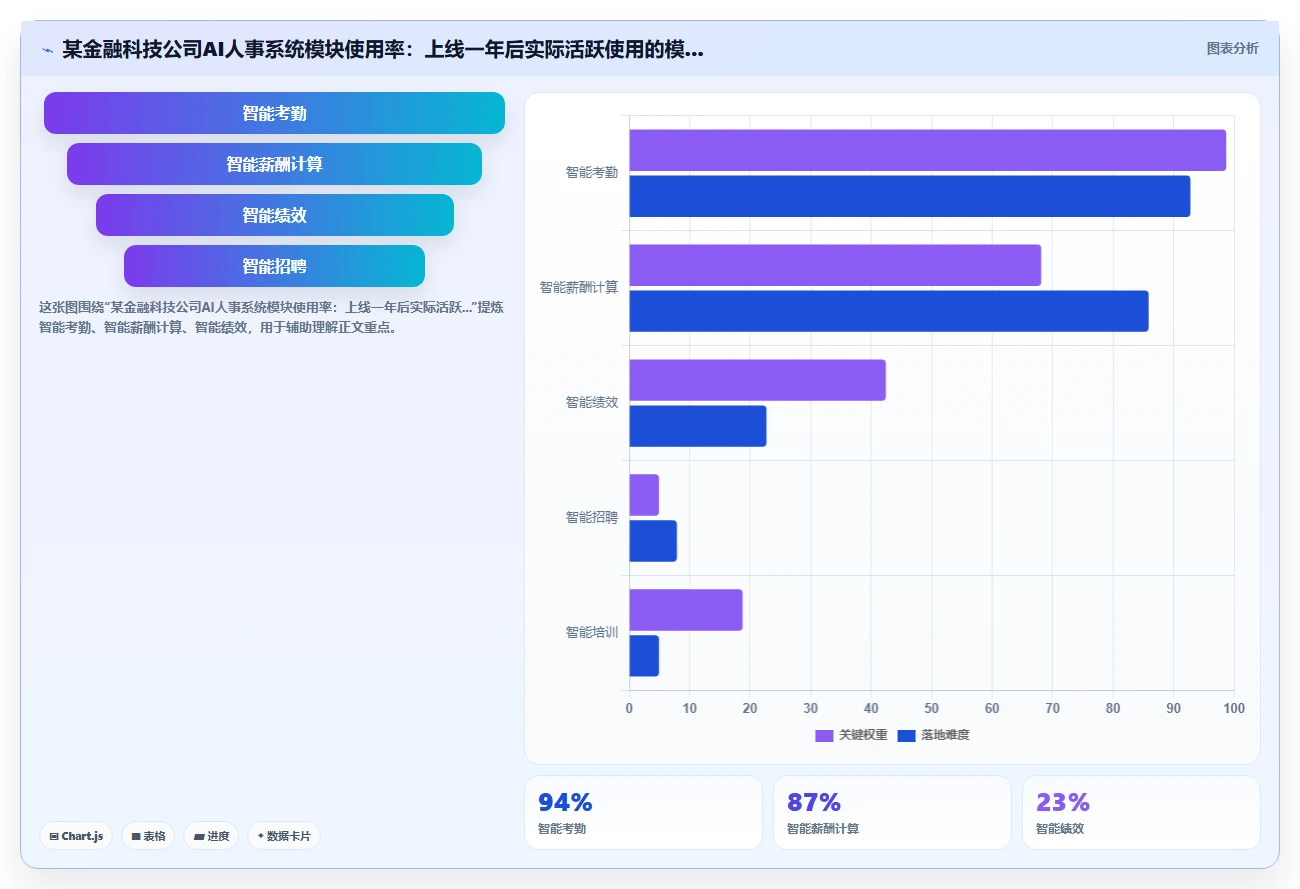
Task: Toggle the 落地难度 legend item
Action: click(934, 735)
